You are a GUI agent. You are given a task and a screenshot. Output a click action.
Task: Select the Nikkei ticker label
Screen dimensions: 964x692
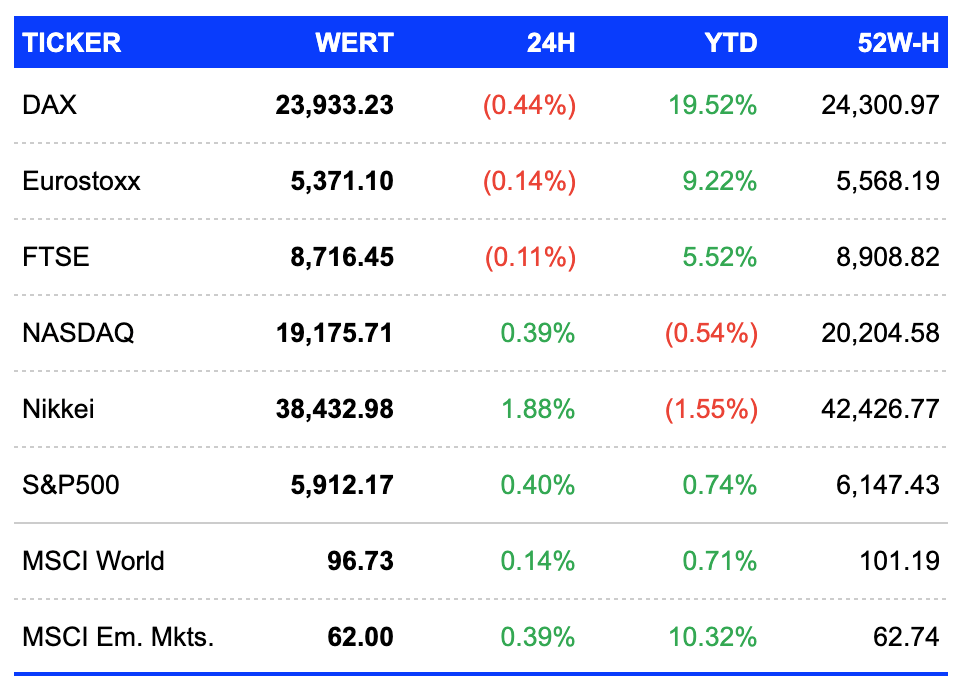(x=58, y=409)
